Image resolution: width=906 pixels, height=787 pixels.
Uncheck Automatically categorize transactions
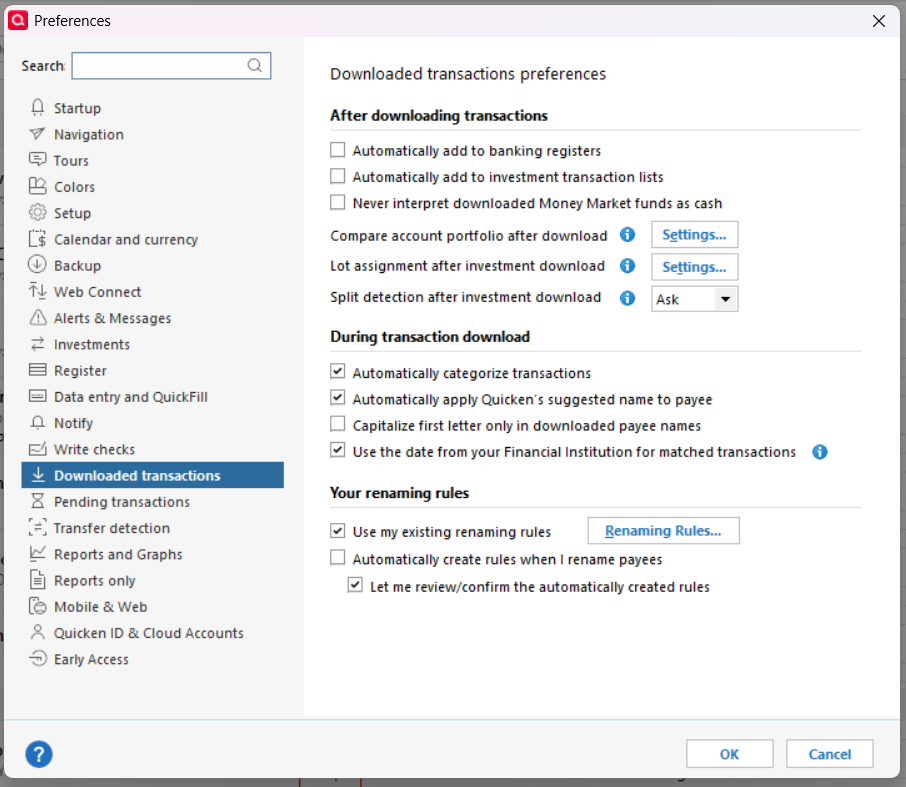tap(337, 371)
